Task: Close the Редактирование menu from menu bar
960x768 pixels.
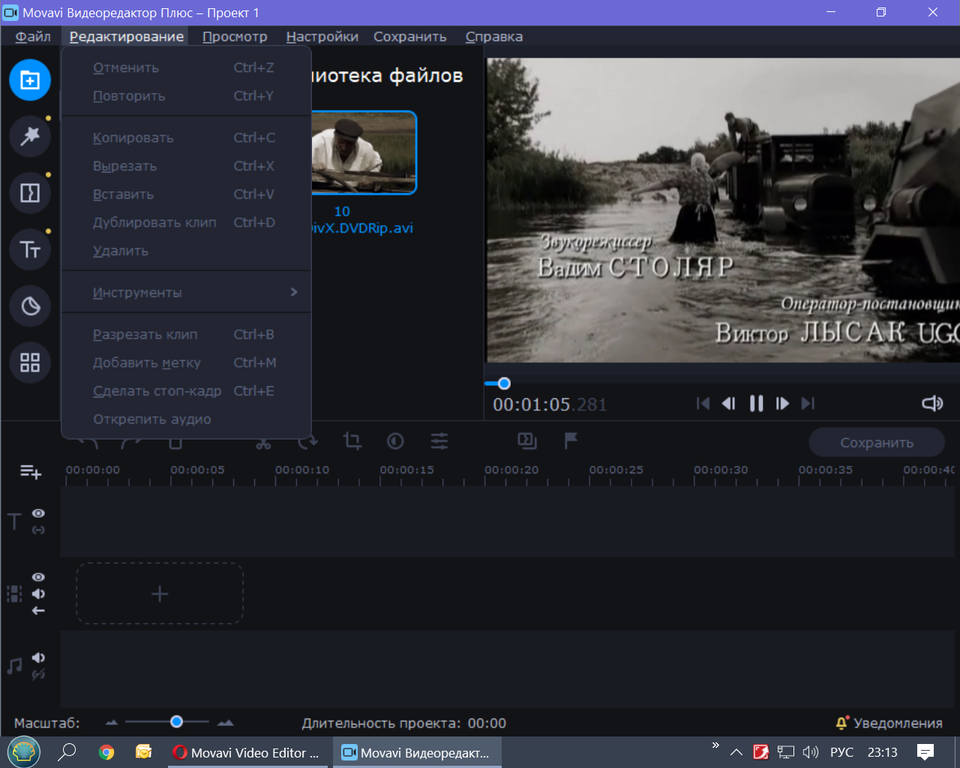Action: [127, 36]
